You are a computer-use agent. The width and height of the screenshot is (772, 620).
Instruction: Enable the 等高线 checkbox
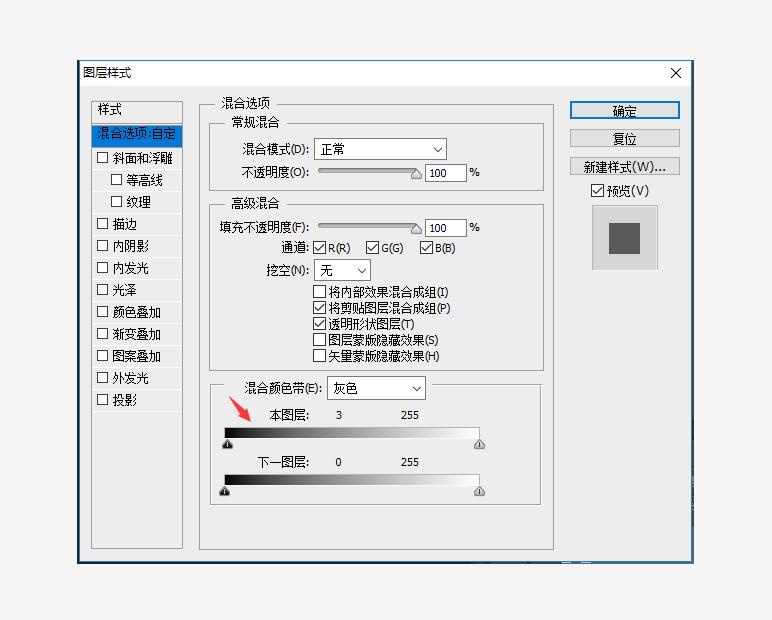[x=116, y=179]
